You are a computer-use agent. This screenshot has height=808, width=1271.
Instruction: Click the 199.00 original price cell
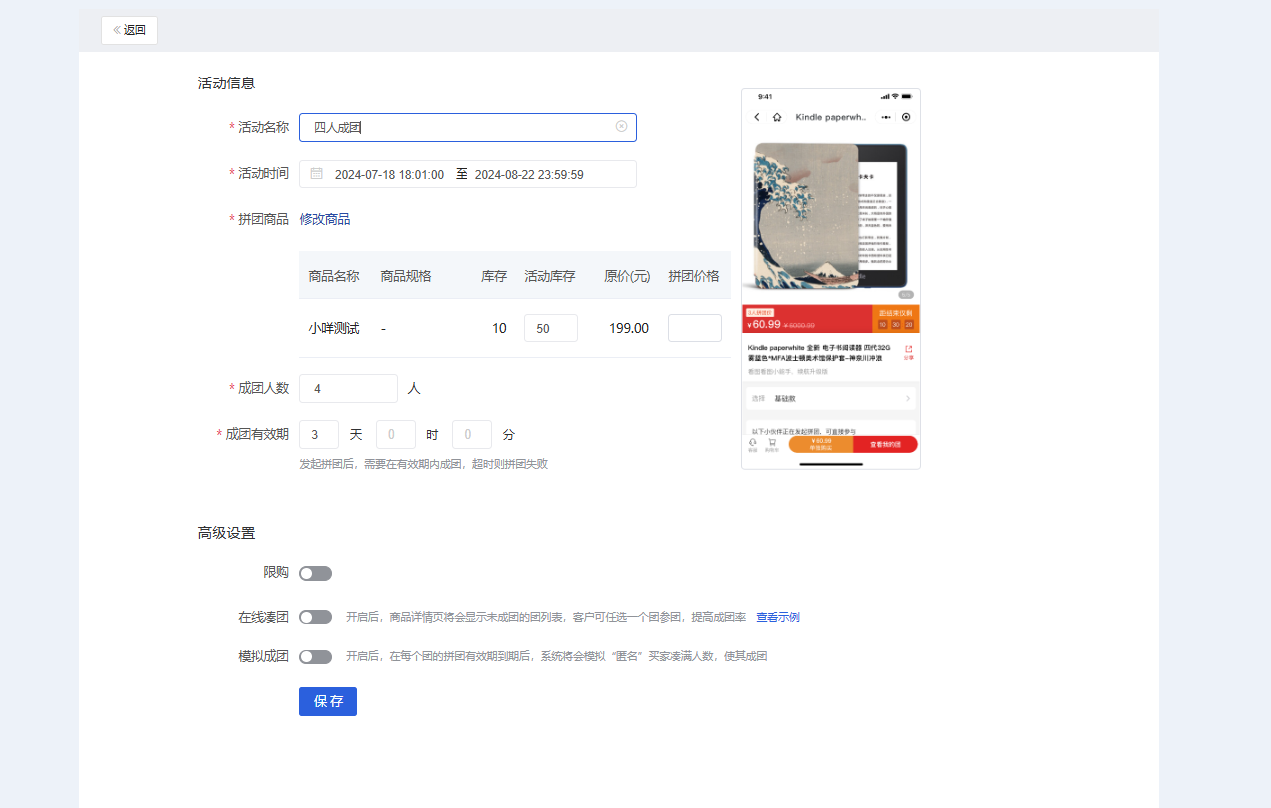[x=628, y=328]
